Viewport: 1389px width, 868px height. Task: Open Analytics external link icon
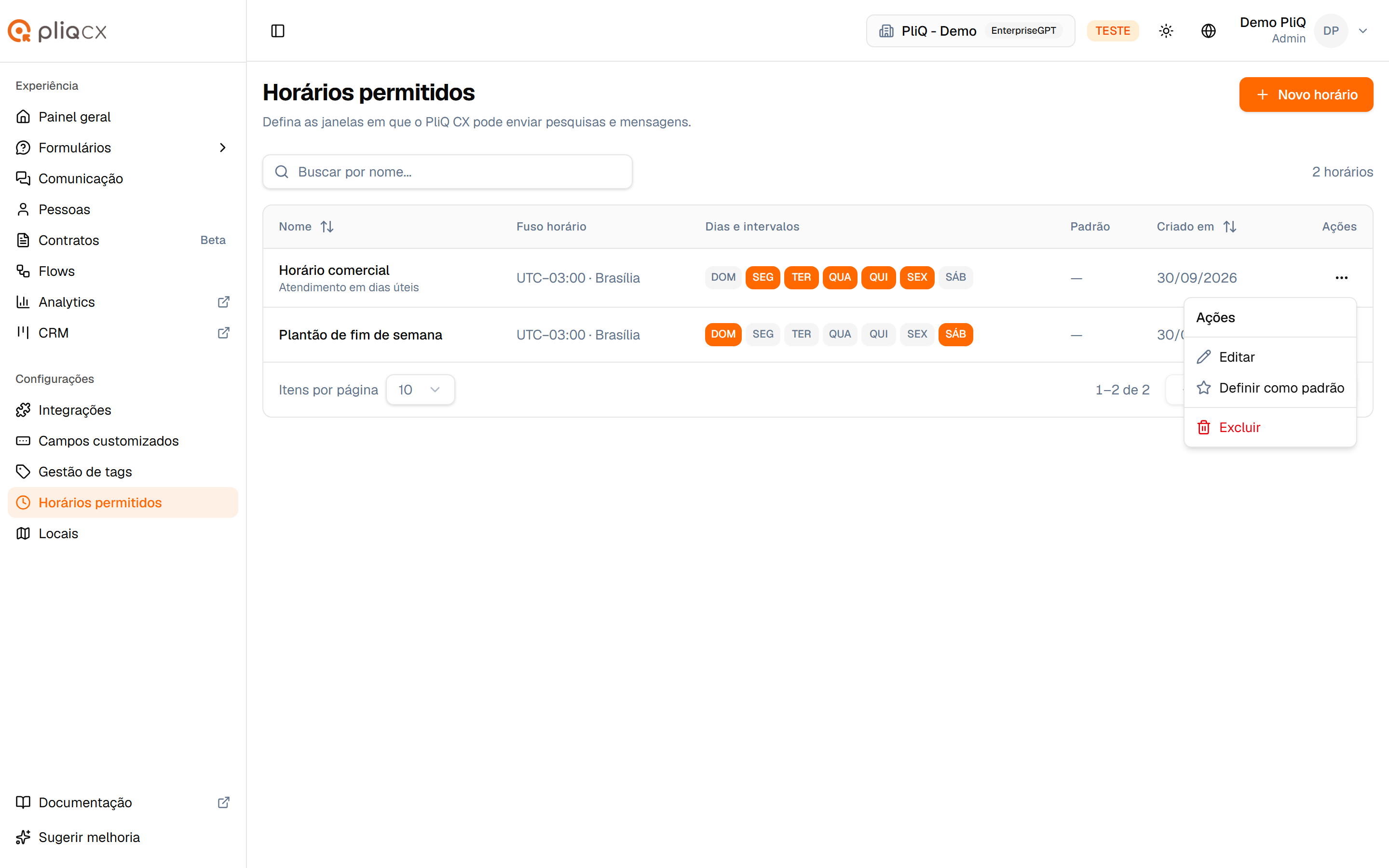click(224, 302)
